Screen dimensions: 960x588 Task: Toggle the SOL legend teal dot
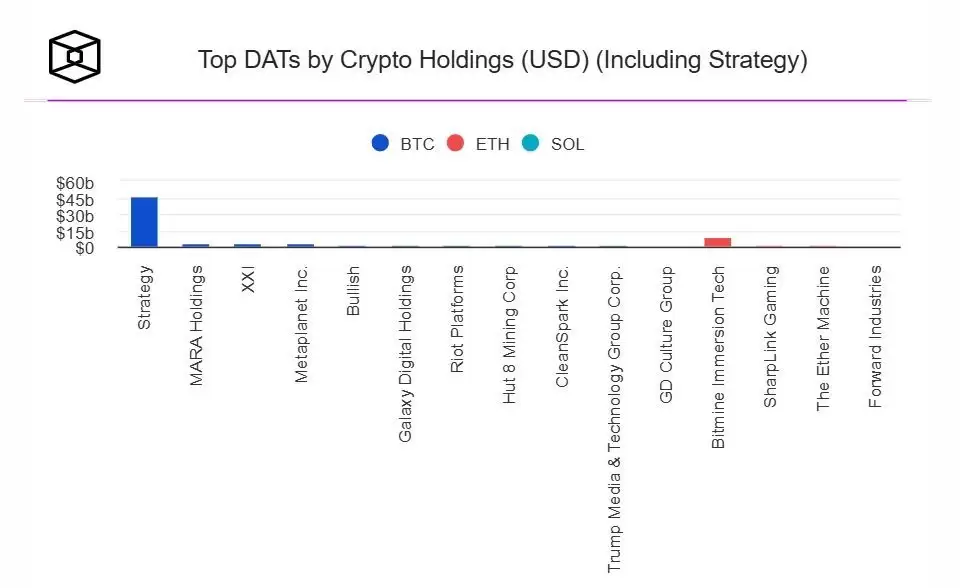coord(530,143)
